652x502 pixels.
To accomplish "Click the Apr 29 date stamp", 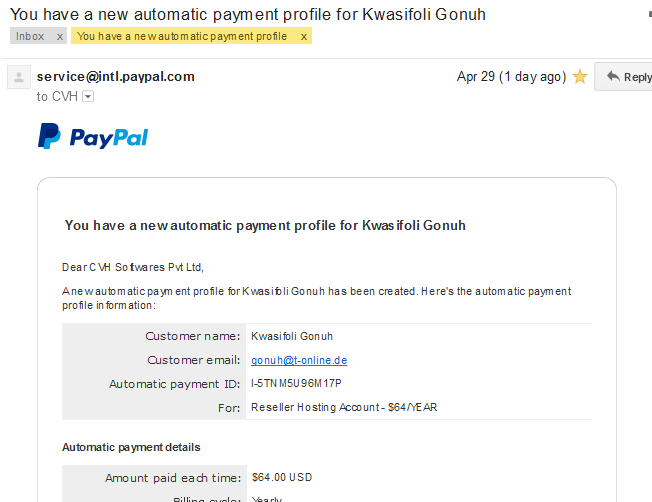I will (x=511, y=77).
